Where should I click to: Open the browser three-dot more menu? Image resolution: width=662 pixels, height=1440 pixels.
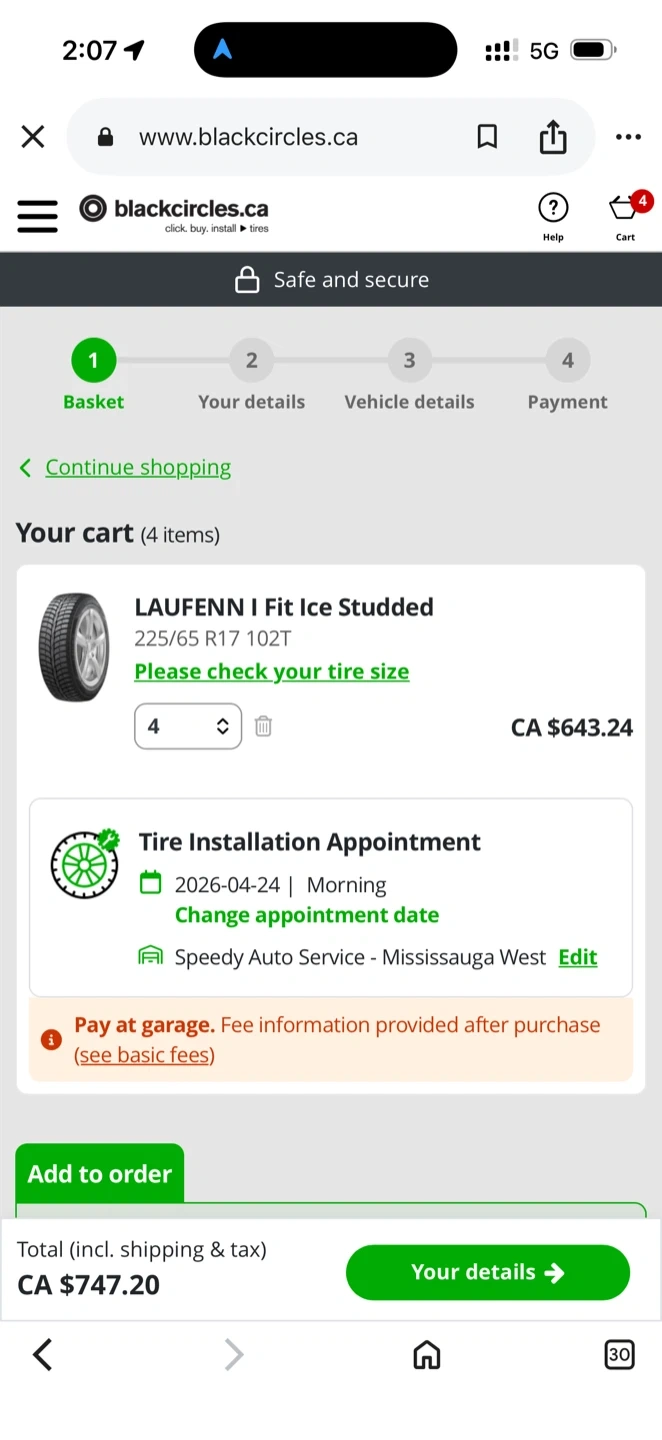click(628, 137)
